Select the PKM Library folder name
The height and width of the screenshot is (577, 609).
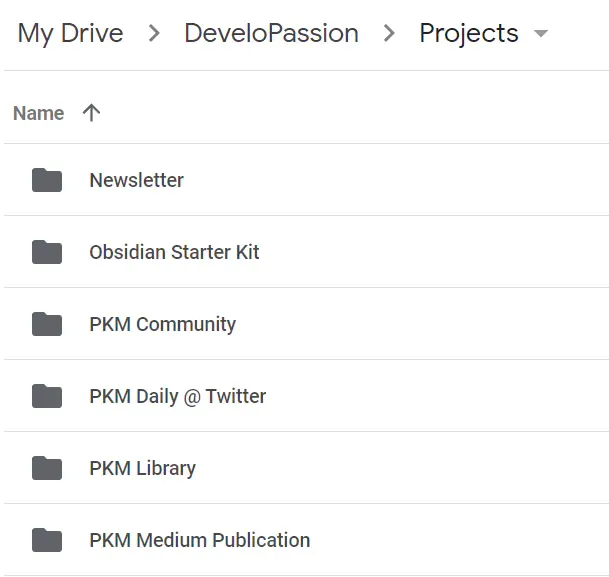click(x=143, y=468)
